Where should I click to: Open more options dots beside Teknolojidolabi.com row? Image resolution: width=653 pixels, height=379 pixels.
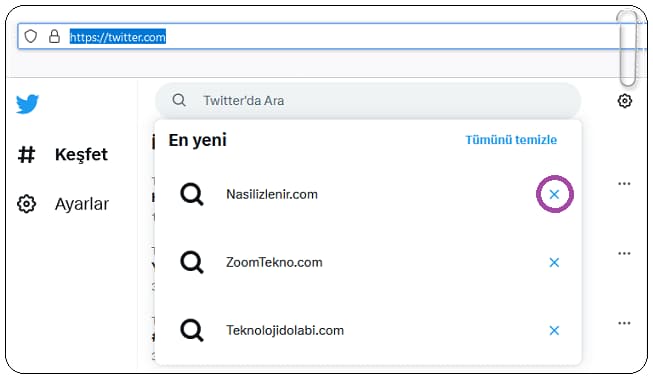point(624,323)
